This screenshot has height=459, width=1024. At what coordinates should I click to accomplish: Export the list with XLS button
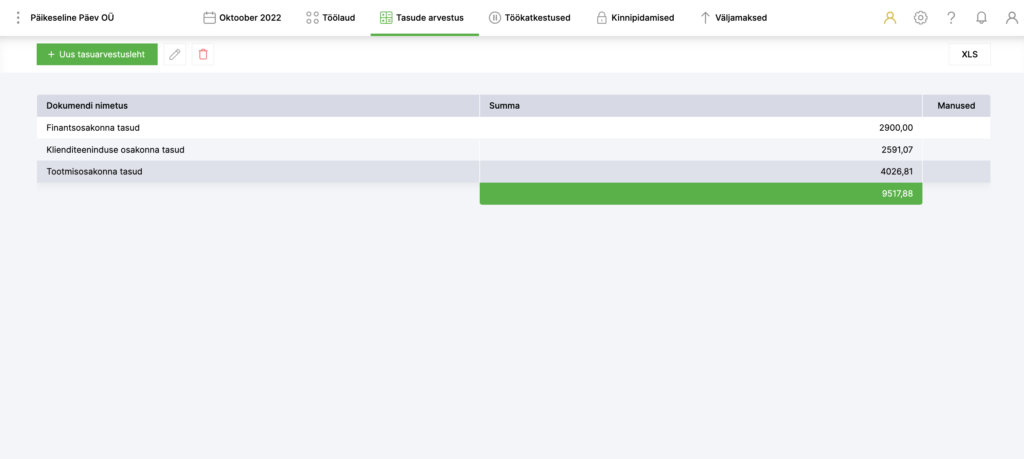969,54
